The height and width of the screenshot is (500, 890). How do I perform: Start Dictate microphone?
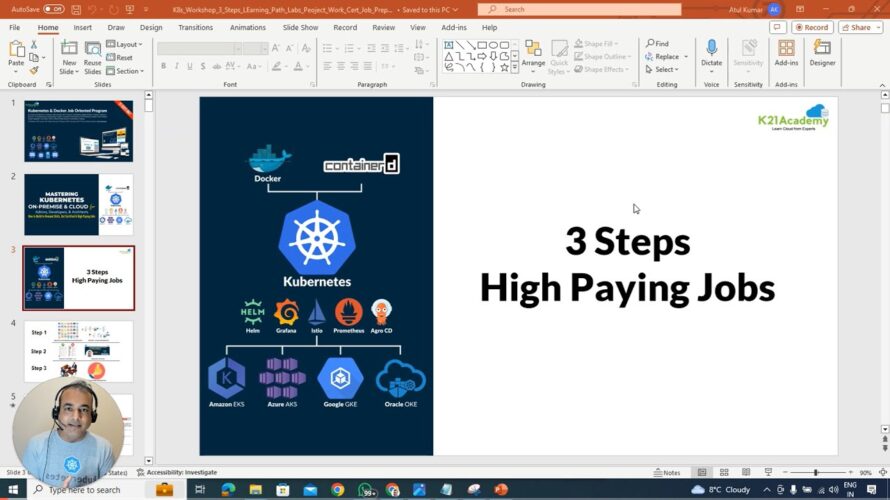711,54
